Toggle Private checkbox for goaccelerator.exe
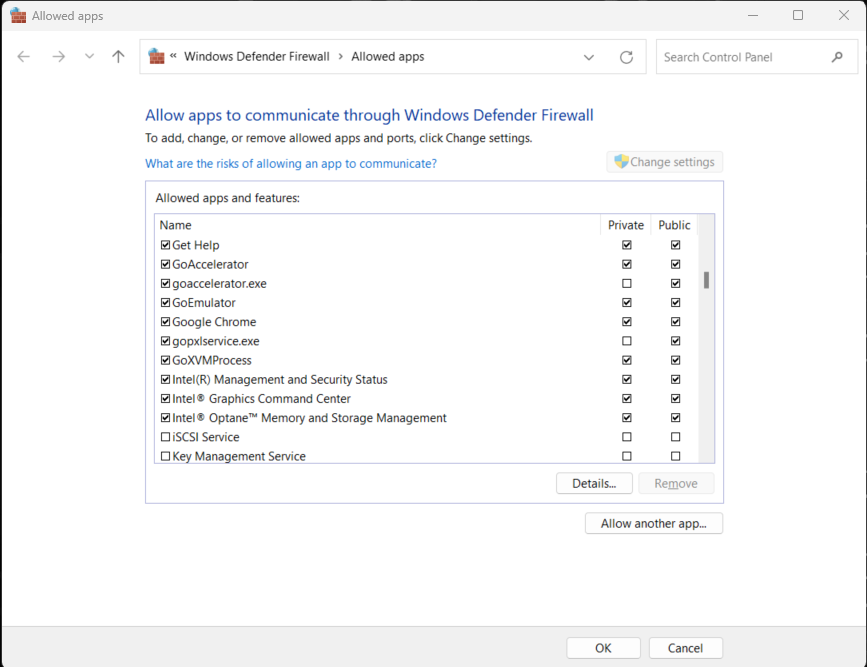This screenshot has height=667, width=867. point(626,283)
